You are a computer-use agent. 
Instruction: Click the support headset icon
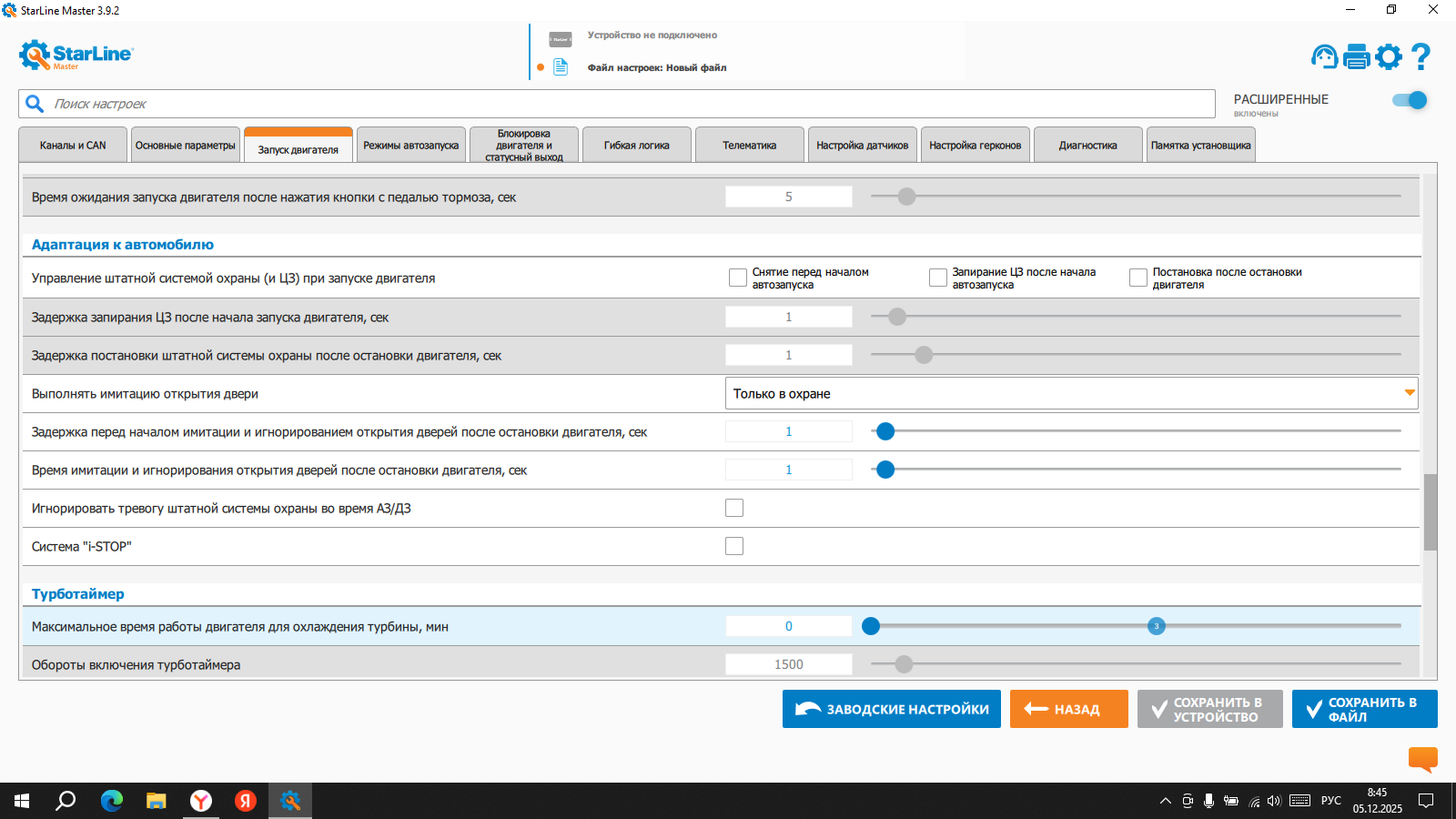click(x=1324, y=56)
